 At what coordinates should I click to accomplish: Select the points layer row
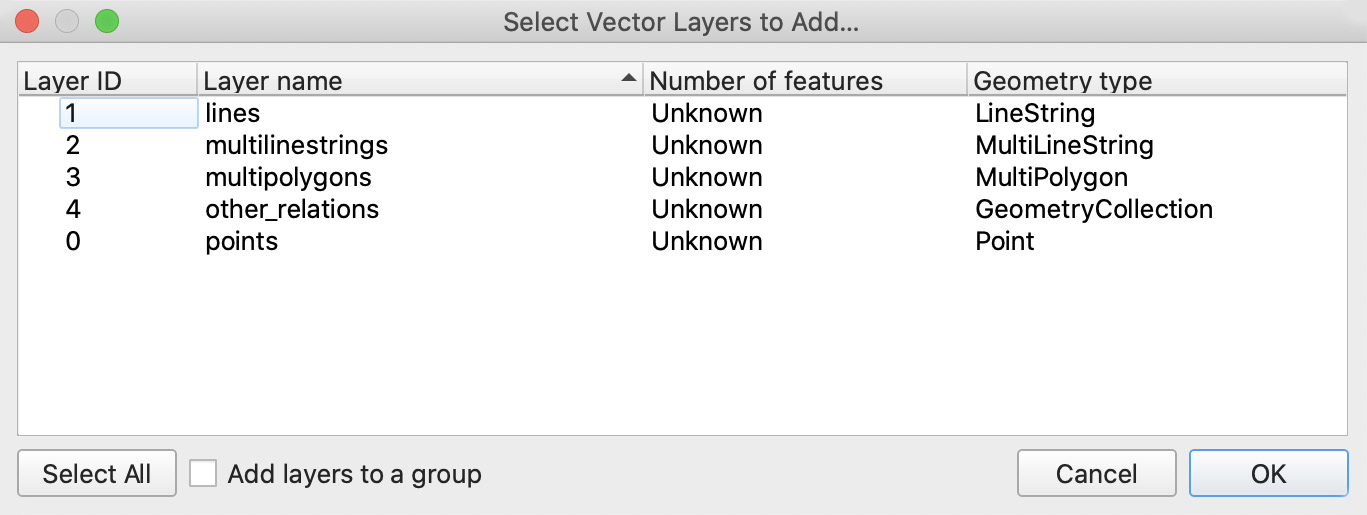point(683,241)
